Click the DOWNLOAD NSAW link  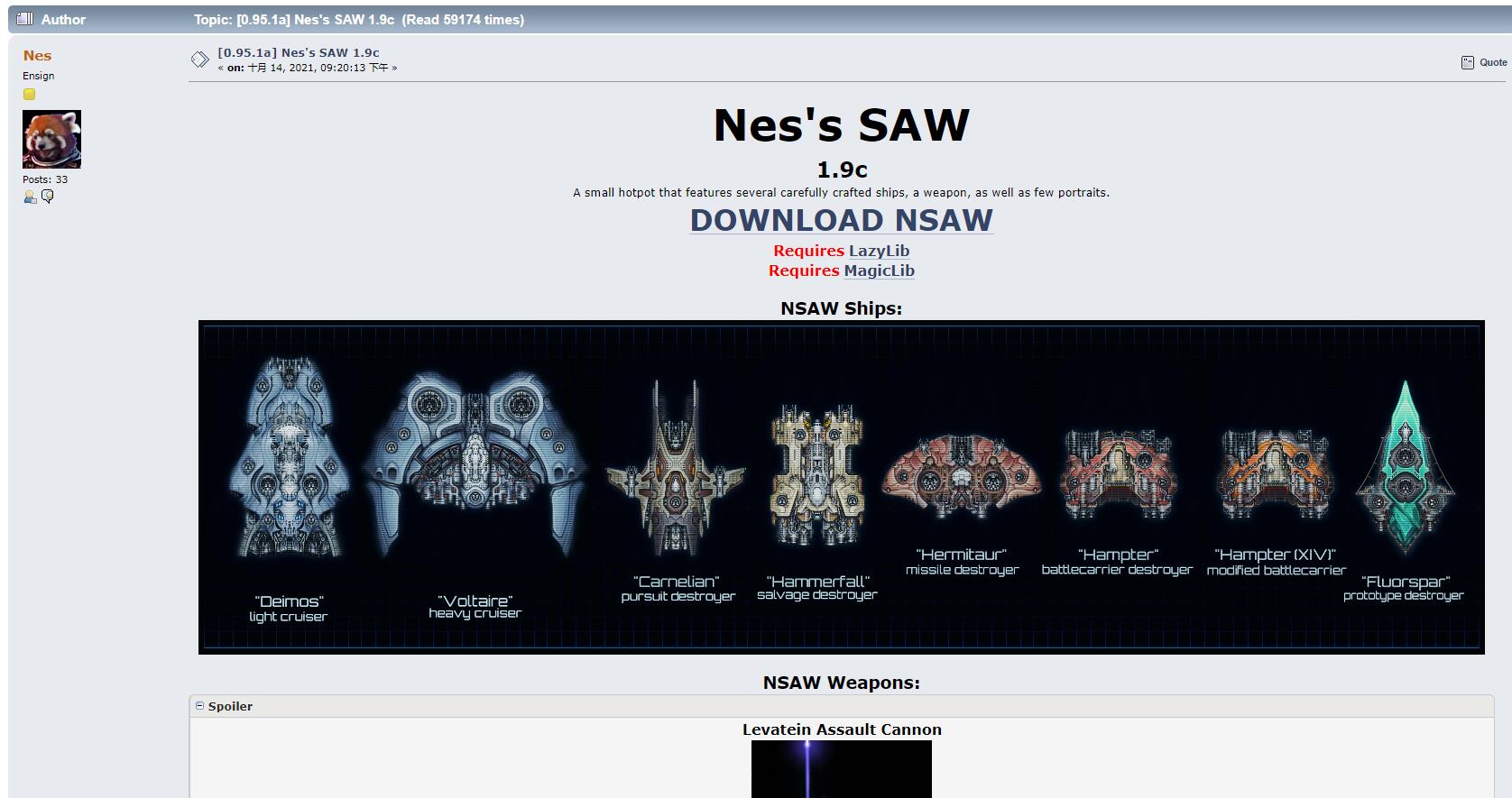(841, 220)
